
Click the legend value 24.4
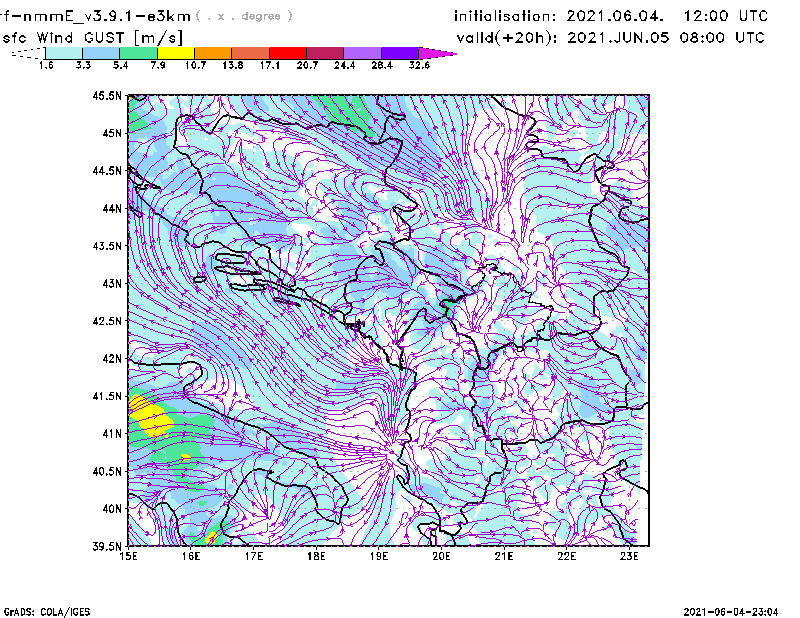point(344,65)
